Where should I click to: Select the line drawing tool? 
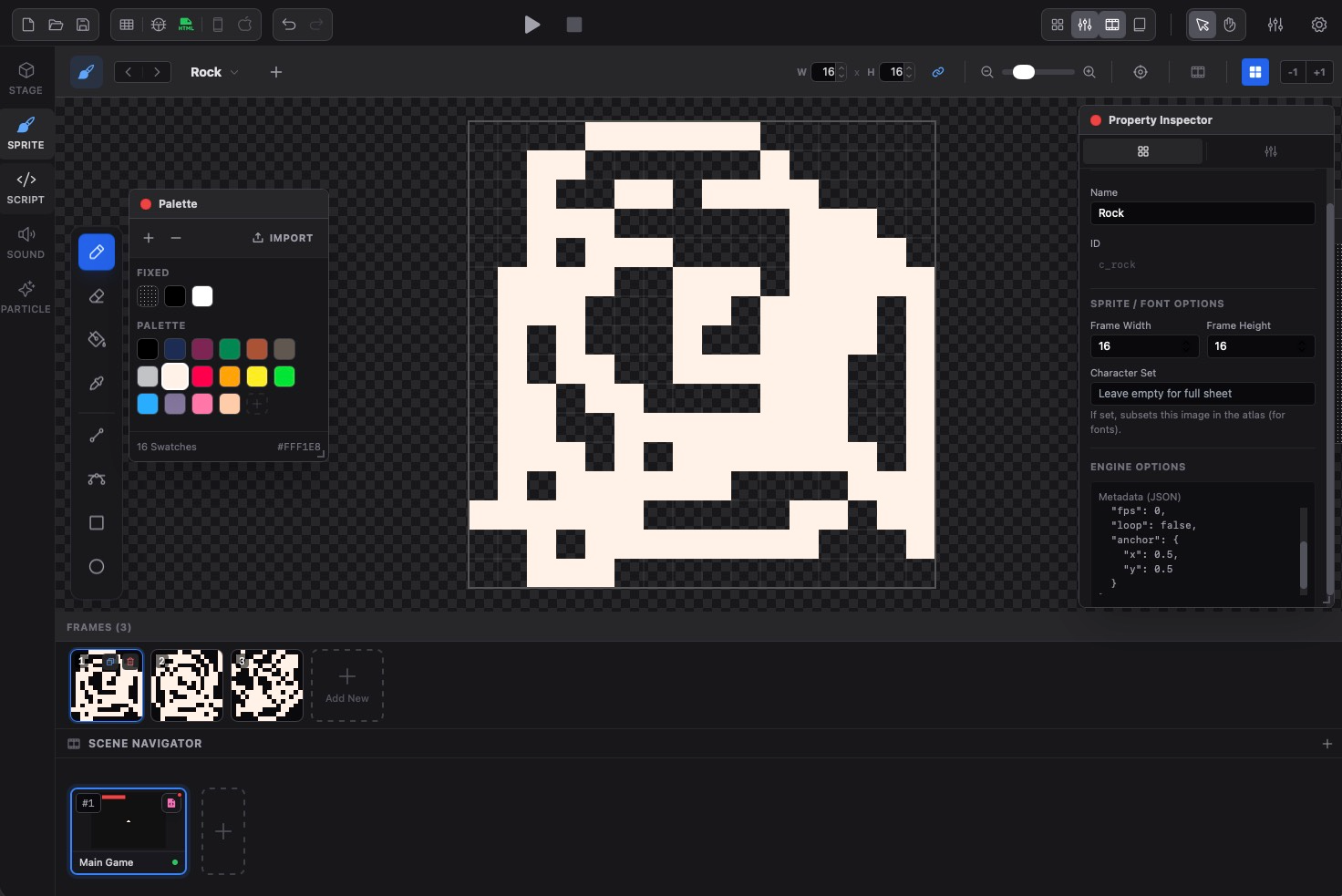point(97,436)
